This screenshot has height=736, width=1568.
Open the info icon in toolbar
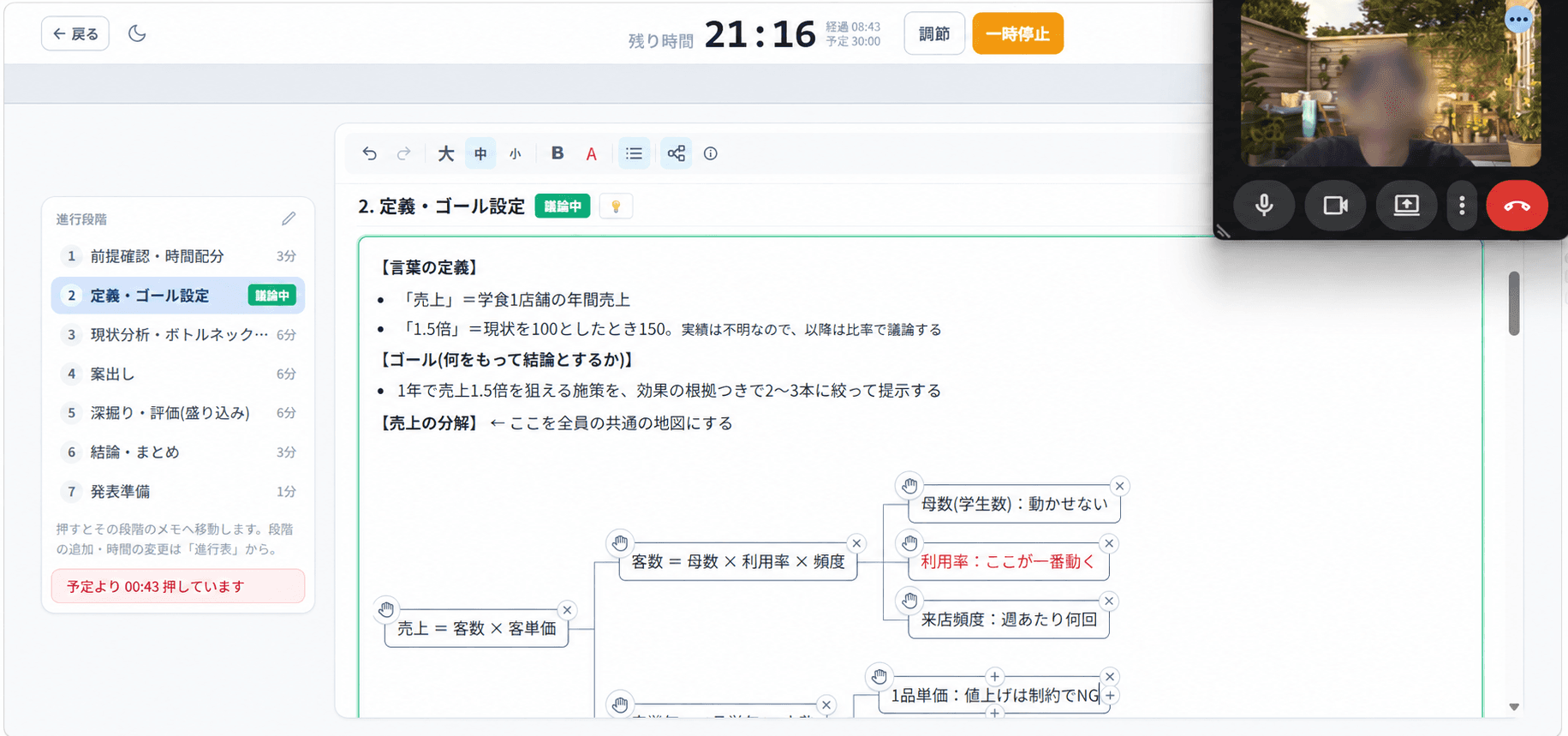[711, 153]
